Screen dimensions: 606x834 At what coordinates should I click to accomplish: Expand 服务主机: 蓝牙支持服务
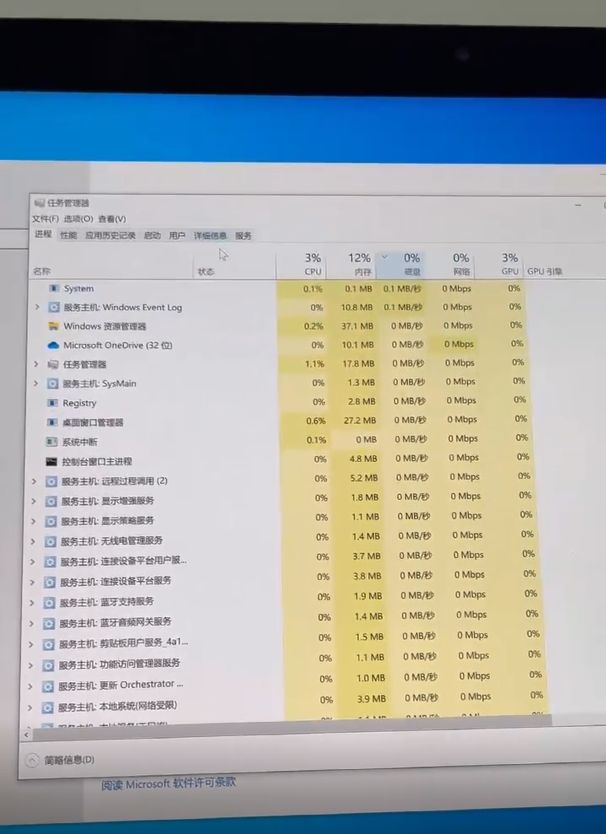31,603
